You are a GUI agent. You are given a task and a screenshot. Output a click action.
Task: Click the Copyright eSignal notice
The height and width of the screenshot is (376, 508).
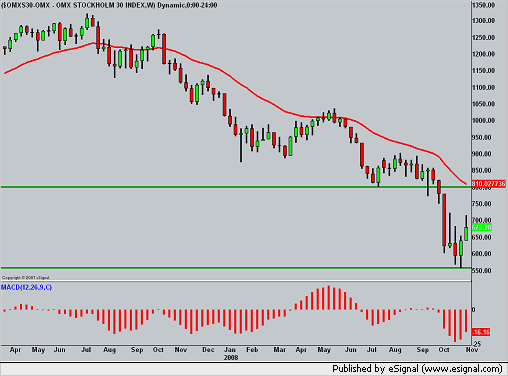(26, 278)
